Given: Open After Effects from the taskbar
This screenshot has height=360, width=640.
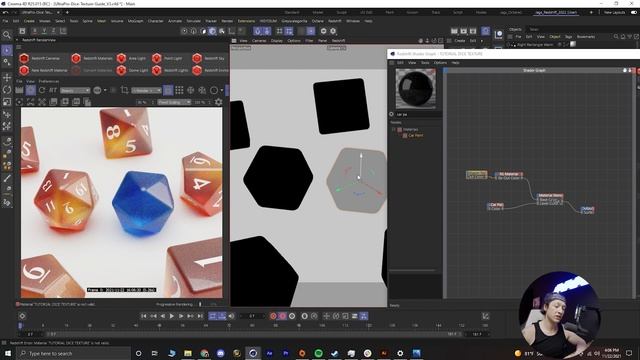Looking at the screenshot, I should tap(269, 353).
